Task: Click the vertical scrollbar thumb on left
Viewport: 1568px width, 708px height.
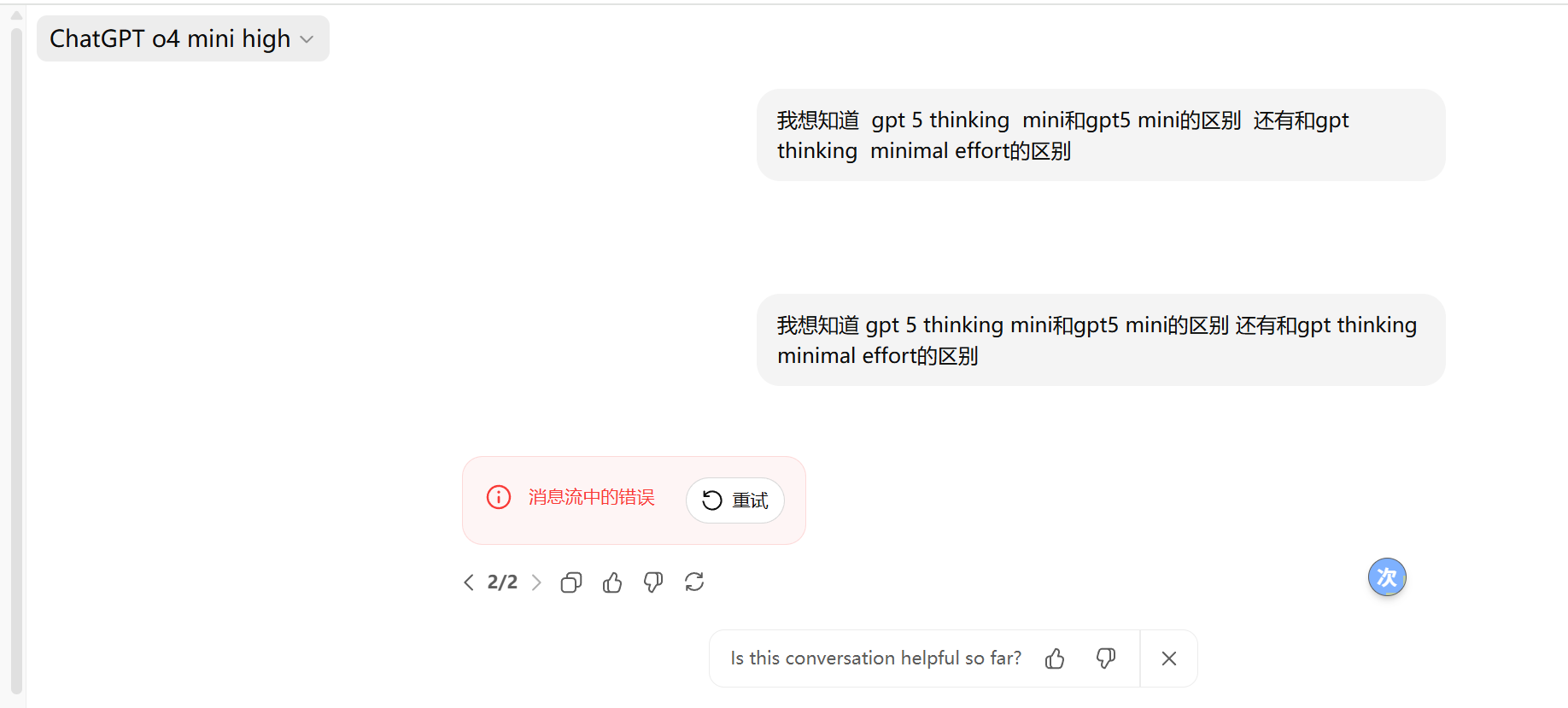Action: [x=16, y=361]
